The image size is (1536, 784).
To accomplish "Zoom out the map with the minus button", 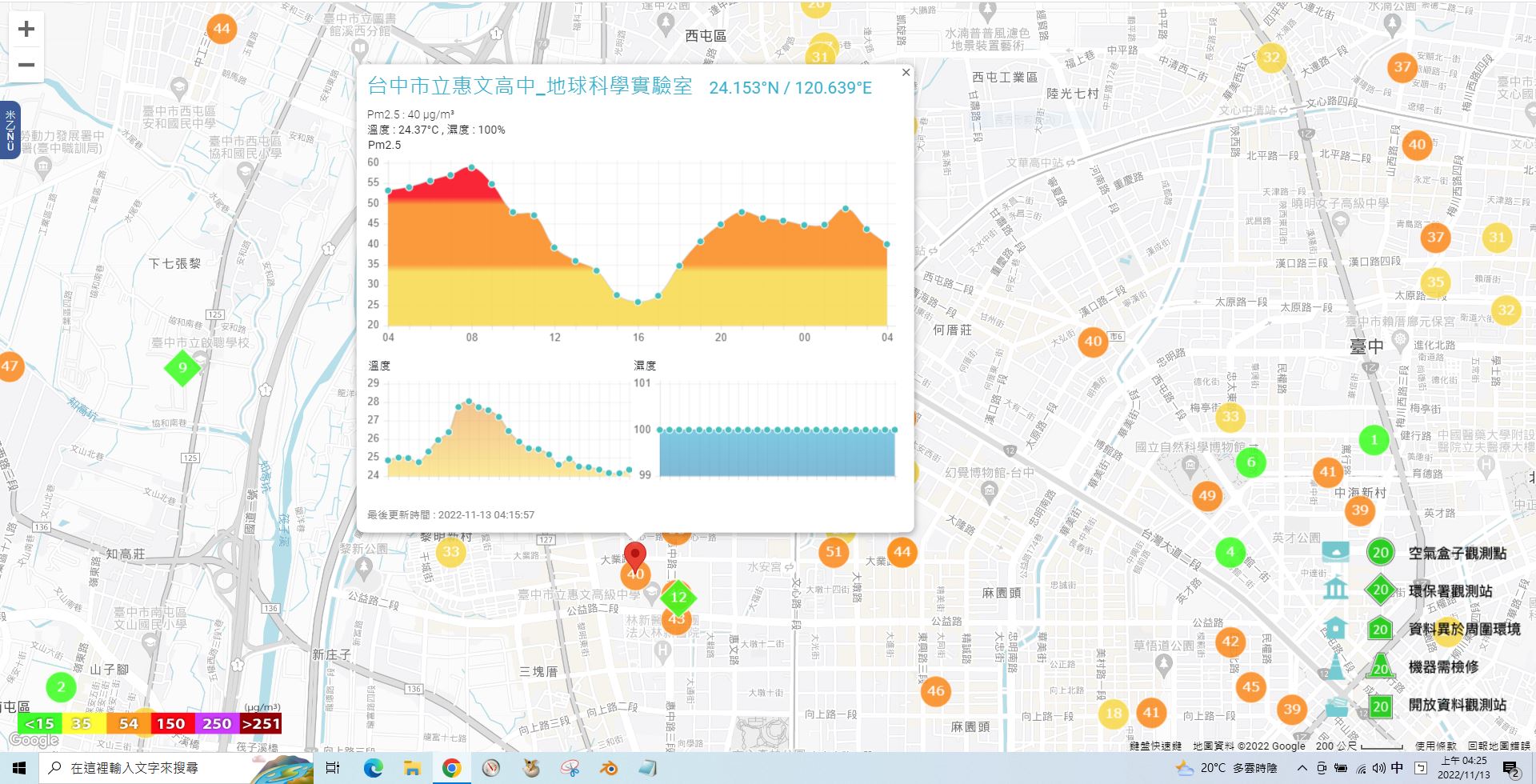I will point(26,65).
